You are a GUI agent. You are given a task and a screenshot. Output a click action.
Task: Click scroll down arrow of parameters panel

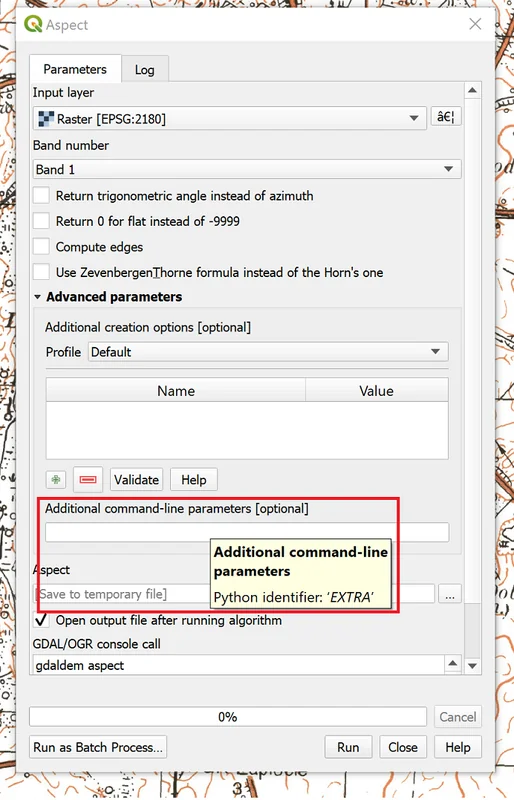[472, 666]
